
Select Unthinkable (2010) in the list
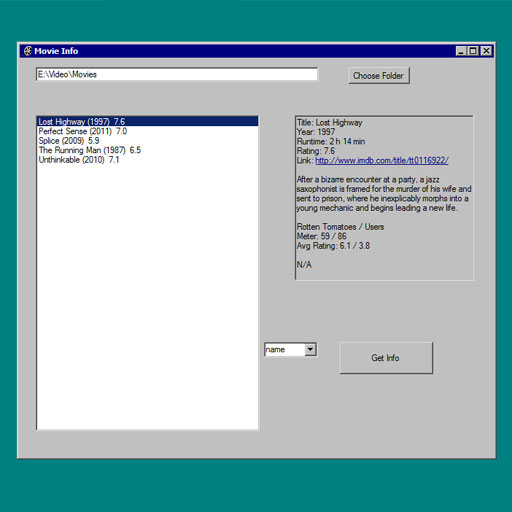point(147,160)
